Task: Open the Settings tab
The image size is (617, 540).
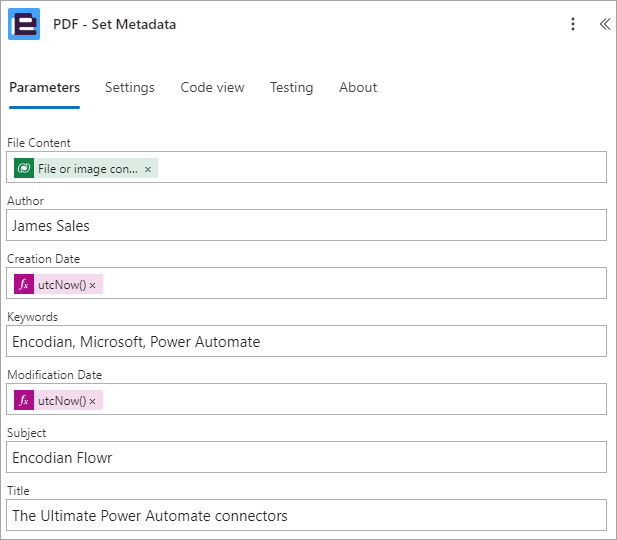Action: [x=130, y=87]
